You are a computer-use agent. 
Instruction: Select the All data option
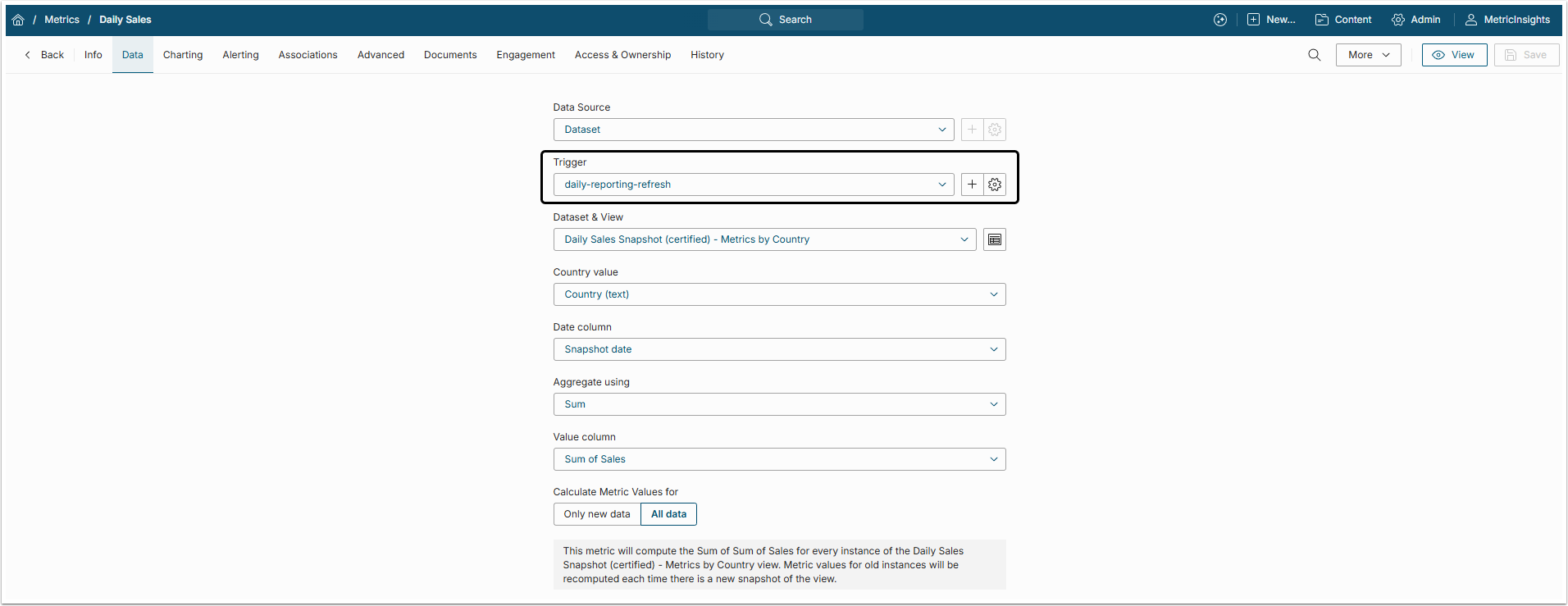pos(668,514)
